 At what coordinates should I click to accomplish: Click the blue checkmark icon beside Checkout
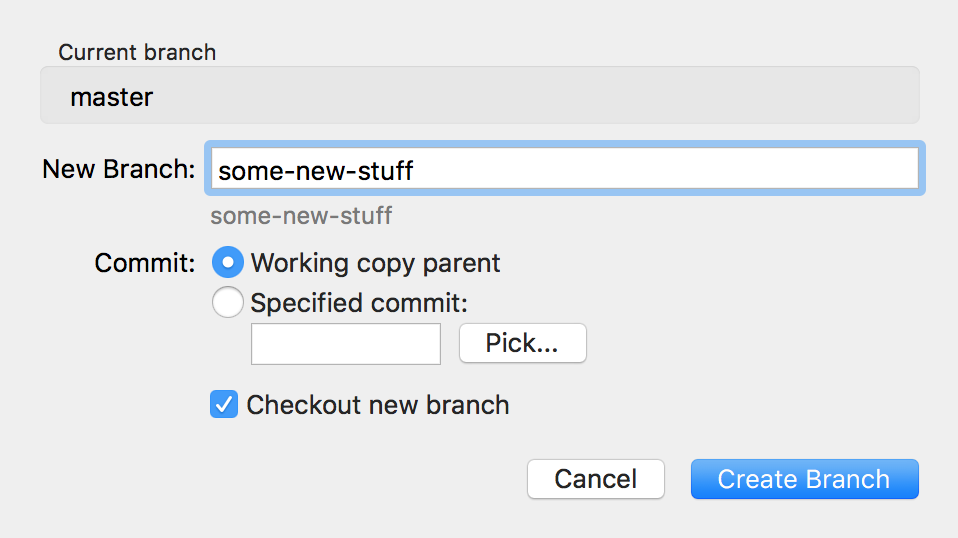(x=224, y=405)
